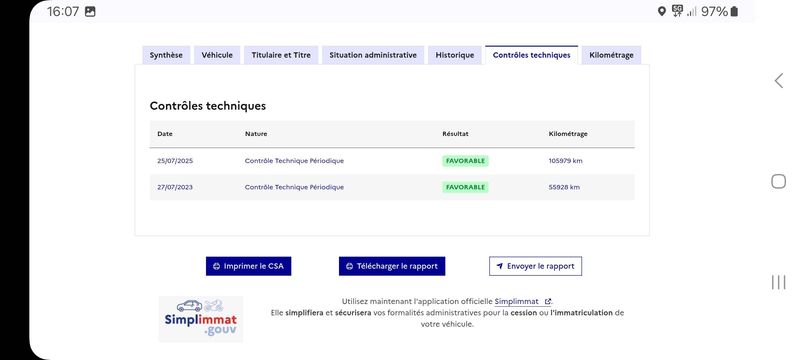Click Contrôle Technique Périodique in 27/07/2023 row
Screen dimensions: 800x360
click(294, 187)
